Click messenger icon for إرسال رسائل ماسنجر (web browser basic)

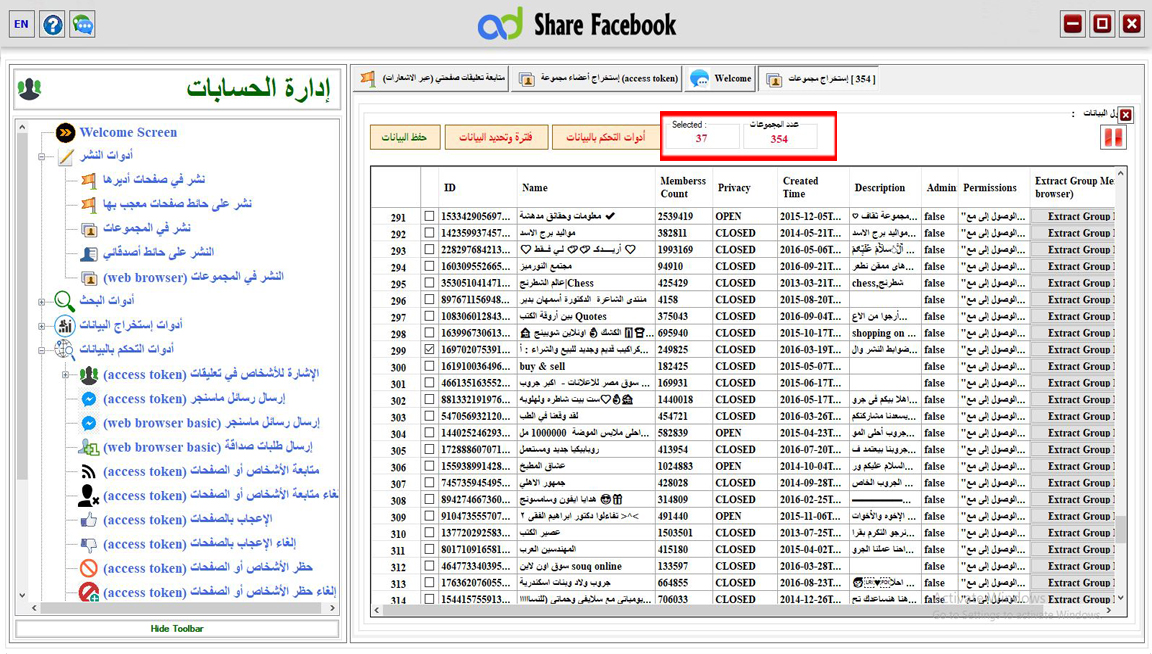89,423
